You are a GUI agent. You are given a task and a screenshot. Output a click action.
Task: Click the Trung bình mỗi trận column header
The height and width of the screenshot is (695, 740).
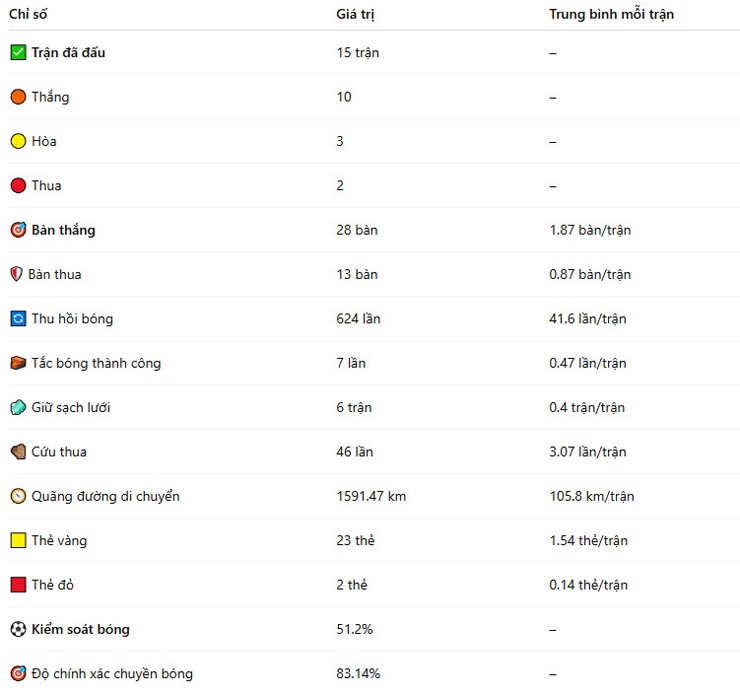611,14
